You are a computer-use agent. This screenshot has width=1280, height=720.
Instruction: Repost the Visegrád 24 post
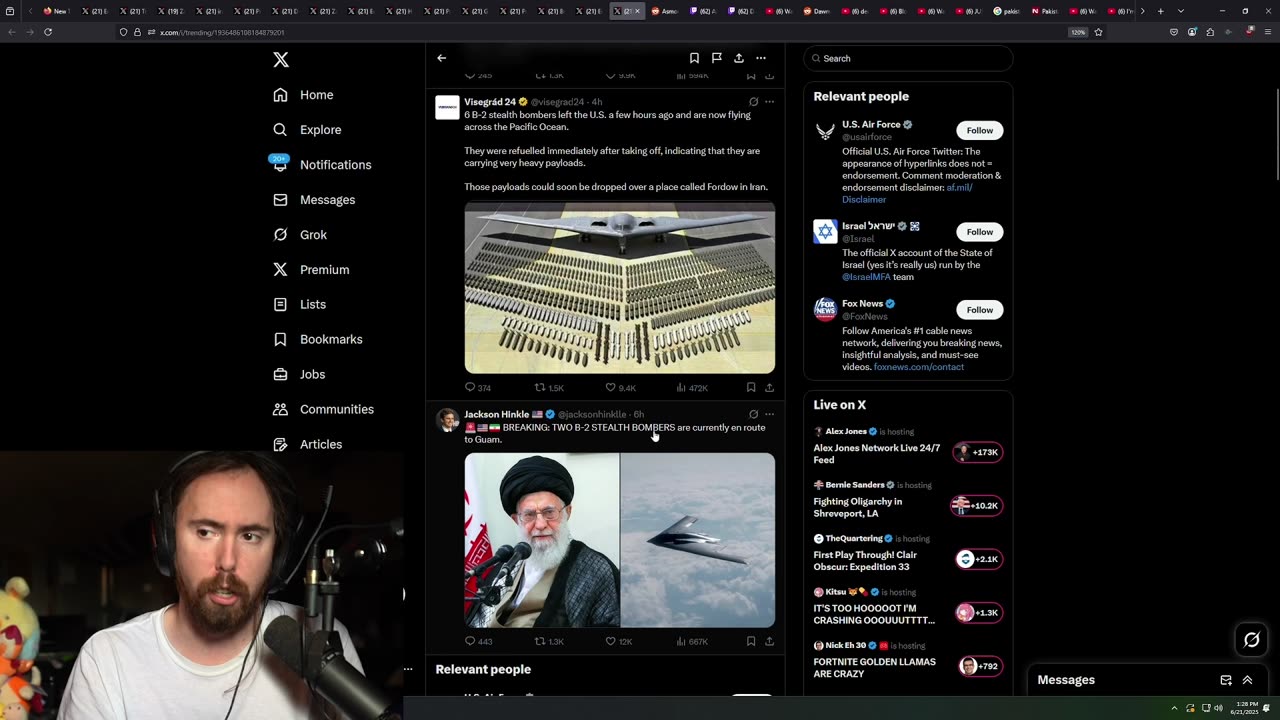coord(540,388)
